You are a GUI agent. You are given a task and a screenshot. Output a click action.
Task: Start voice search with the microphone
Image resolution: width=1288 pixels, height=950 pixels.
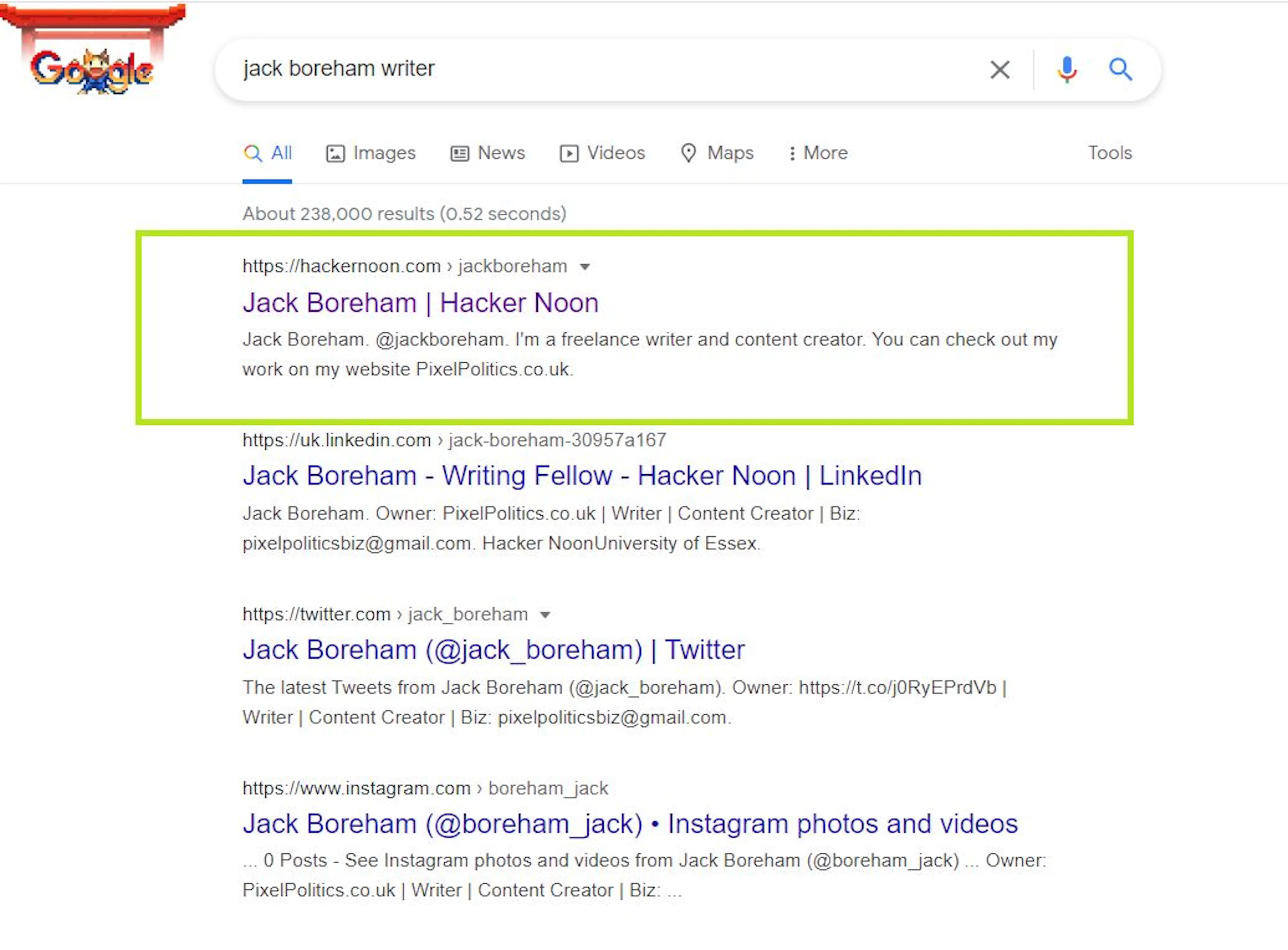[x=1067, y=69]
